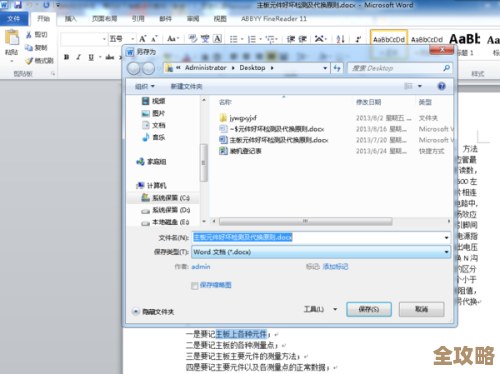Select Homegroup in navigation pane
This screenshot has height=374, width=500.
point(151,162)
